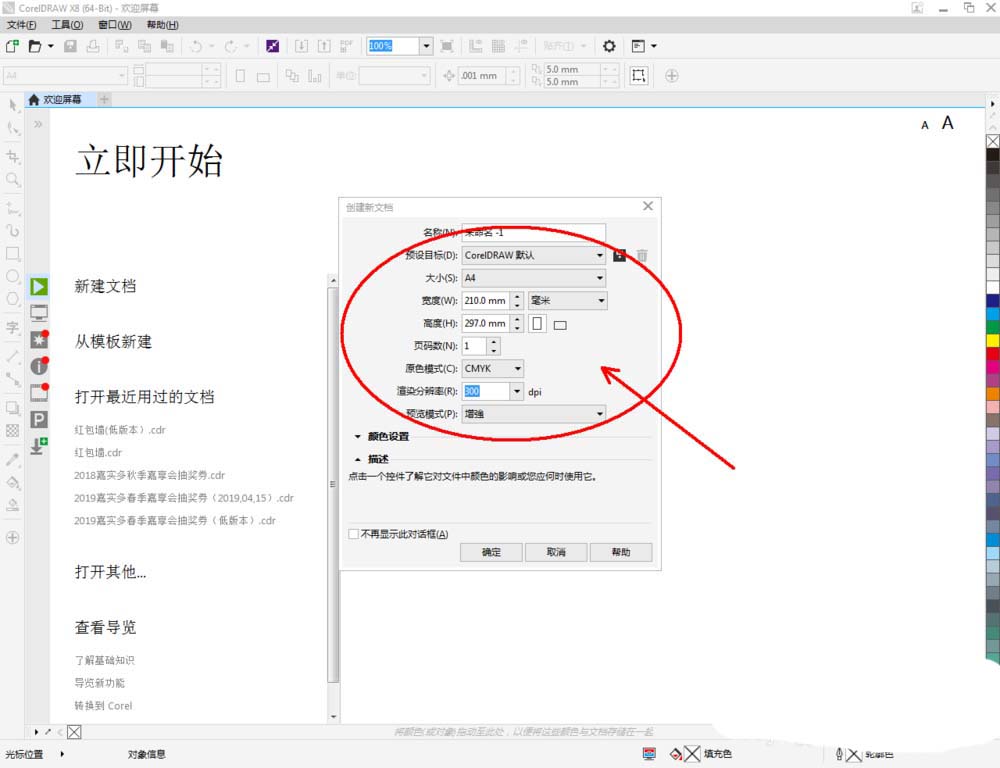This screenshot has width=1000, height=768.
Task: Open the page size A4 dropdown in dialog
Action: (534, 278)
